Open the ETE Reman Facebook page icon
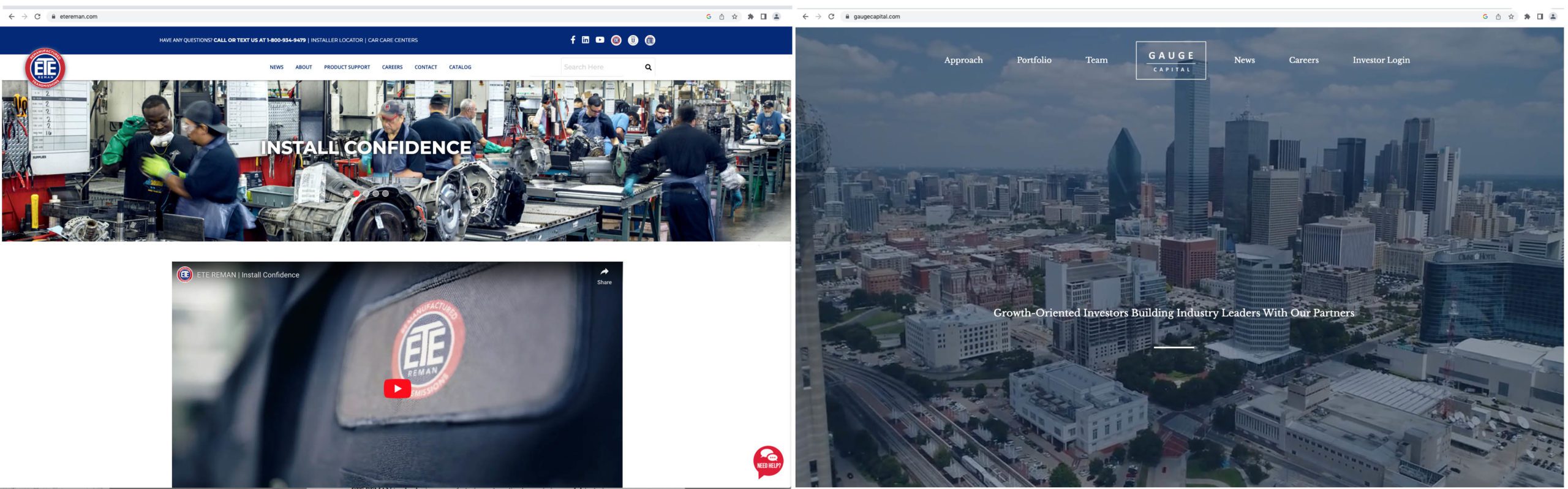This screenshot has height=489, width=1568. (573, 40)
